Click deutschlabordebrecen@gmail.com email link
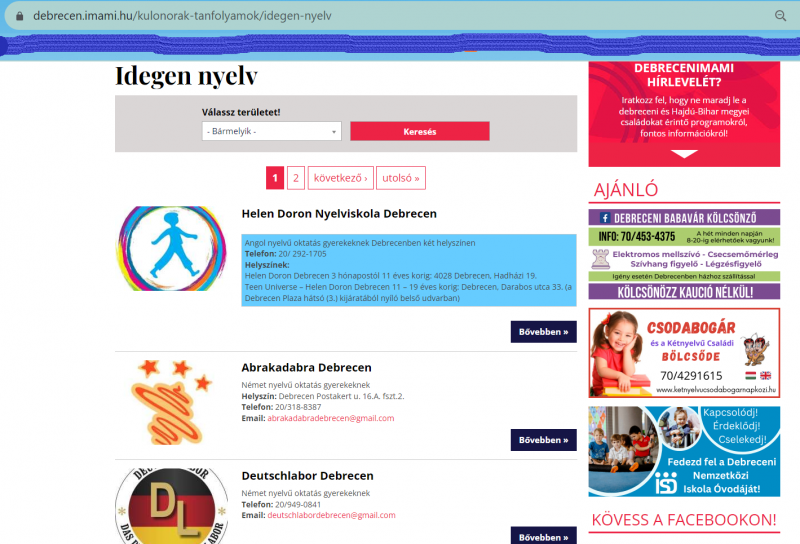The height and width of the screenshot is (544, 800). click(x=331, y=515)
